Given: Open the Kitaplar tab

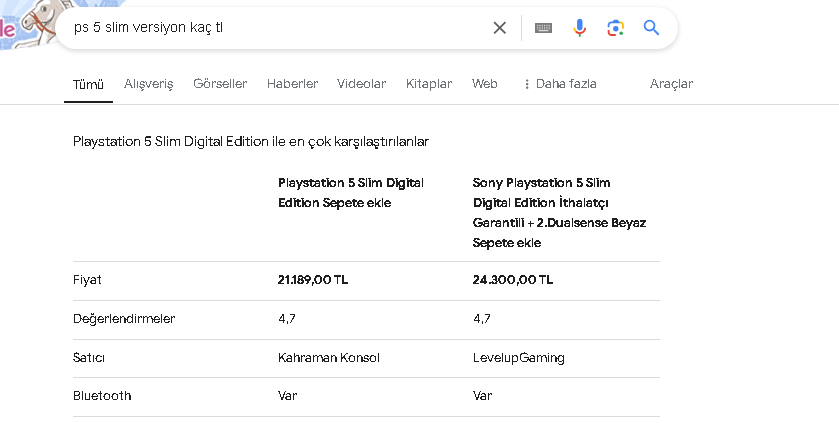Looking at the screenshot, I should (x=429, y=84).
